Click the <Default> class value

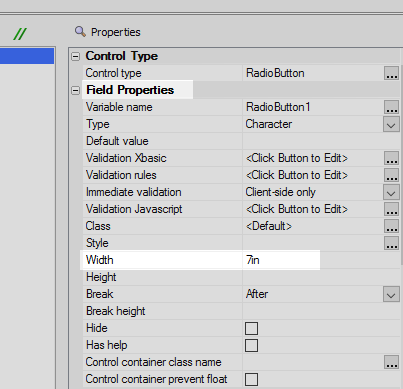point(269,226)
